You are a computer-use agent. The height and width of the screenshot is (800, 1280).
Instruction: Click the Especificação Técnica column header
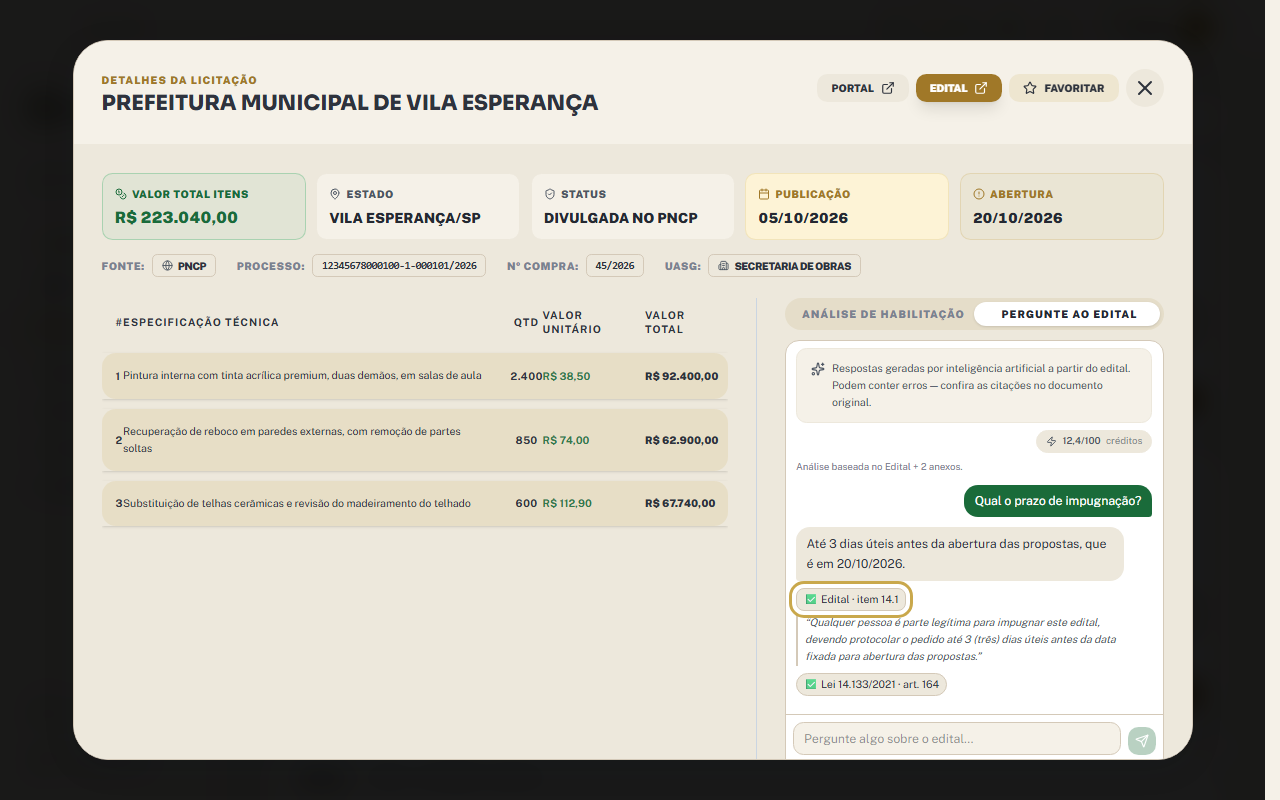pos(201,322)
